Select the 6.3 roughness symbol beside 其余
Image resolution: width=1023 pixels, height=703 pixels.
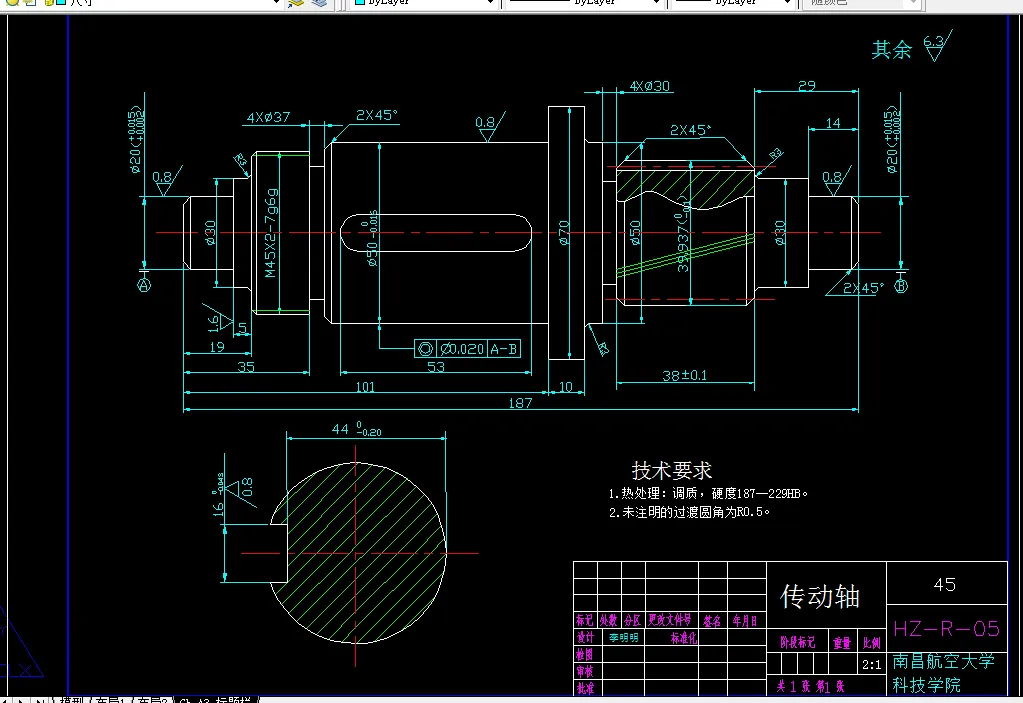click(937, 46)
